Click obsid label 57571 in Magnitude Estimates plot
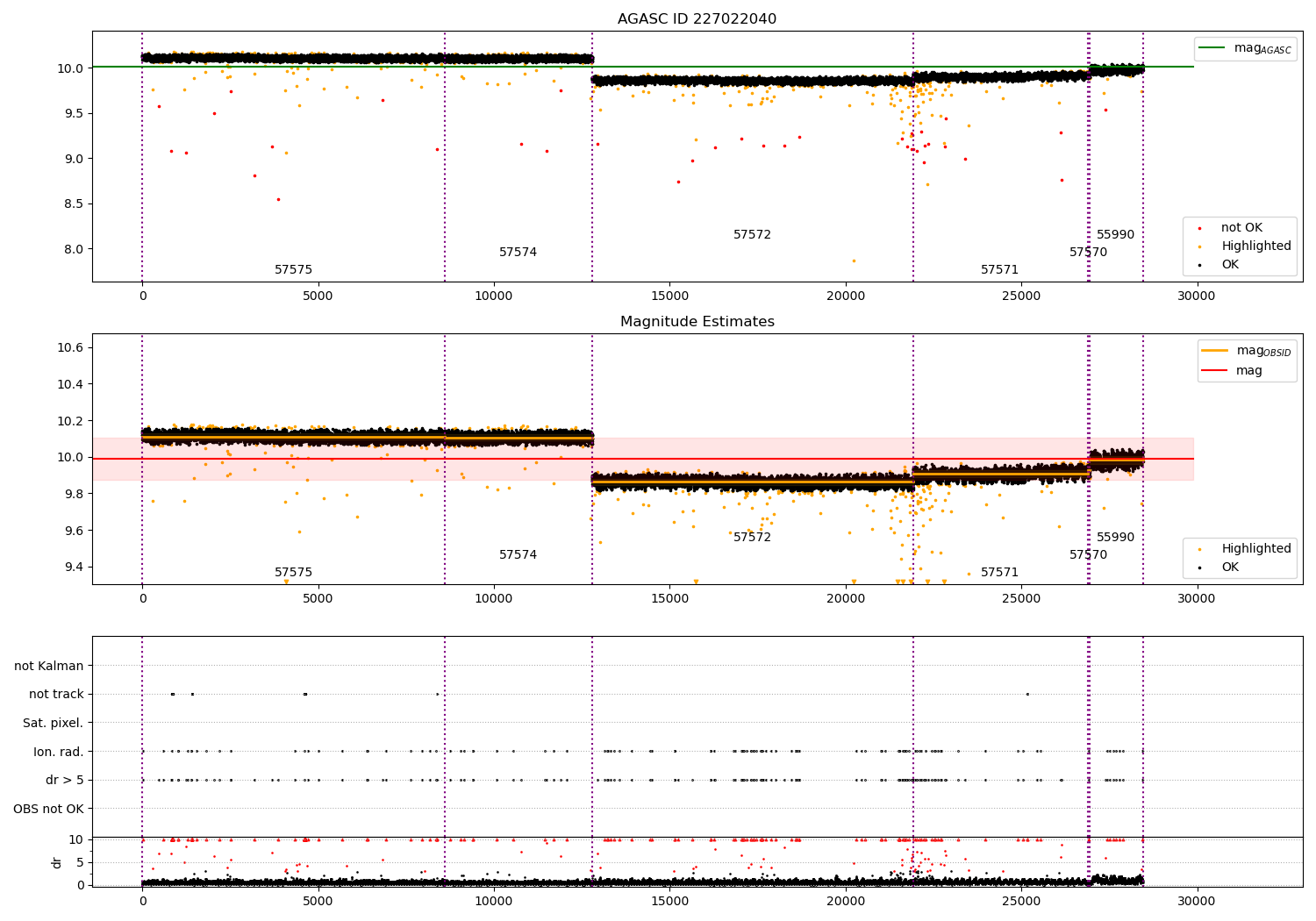This screenshot has width=1316, height=921. click(x=999, y=573)
